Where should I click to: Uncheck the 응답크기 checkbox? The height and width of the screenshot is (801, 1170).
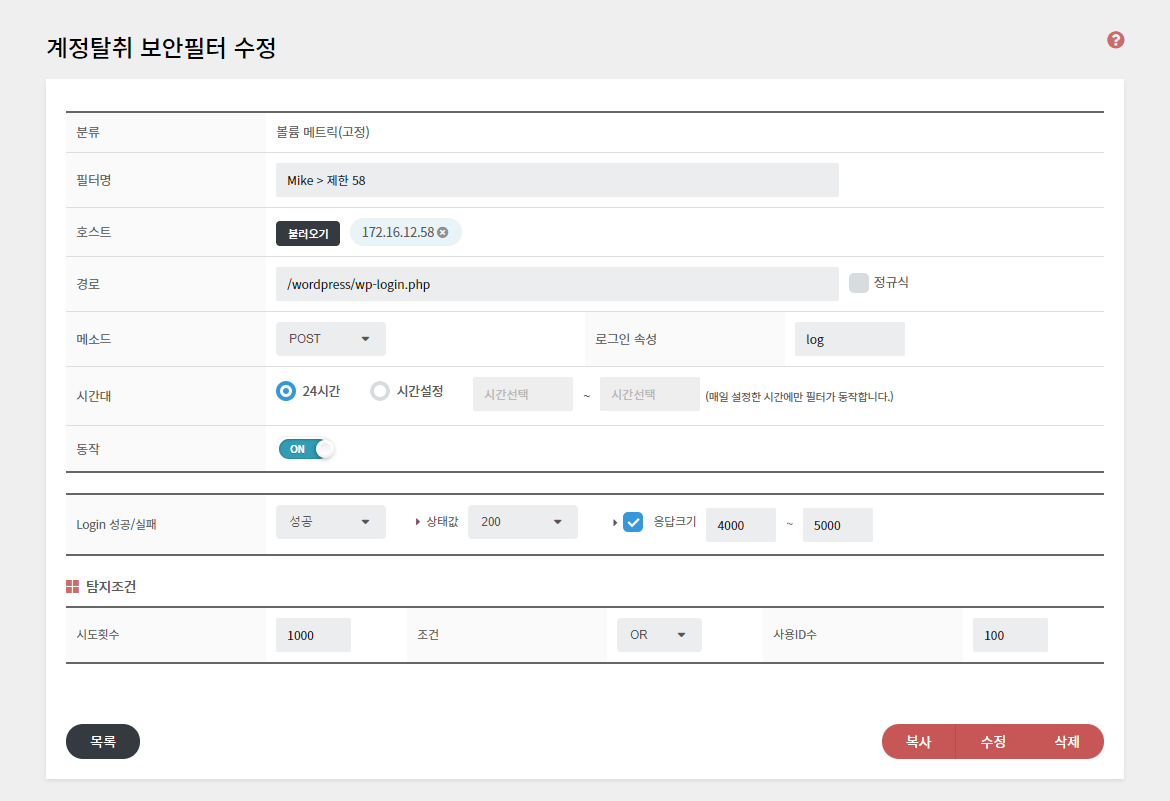633,522
